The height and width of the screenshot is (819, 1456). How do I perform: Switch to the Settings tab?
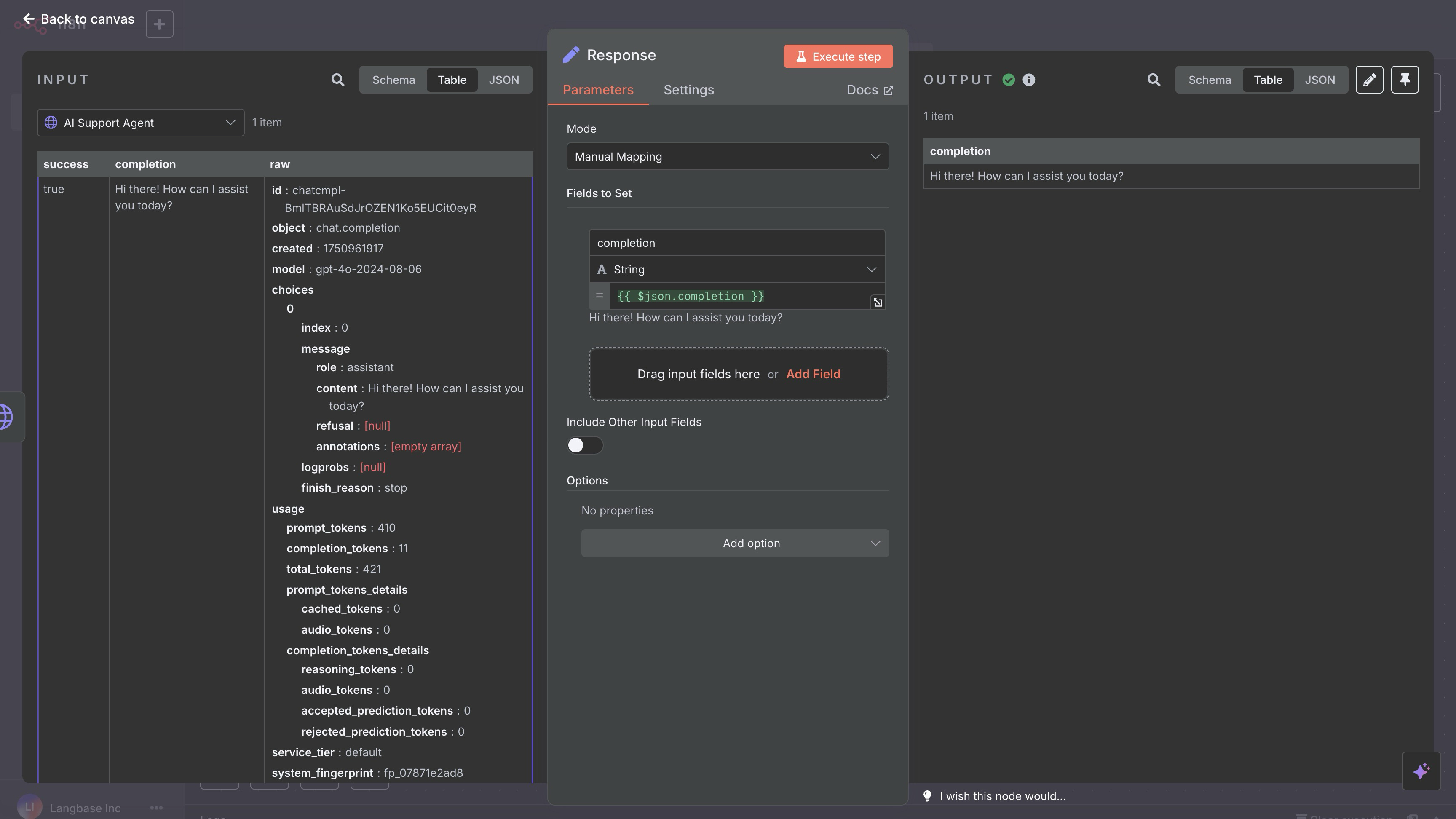(x=688, y=90)
